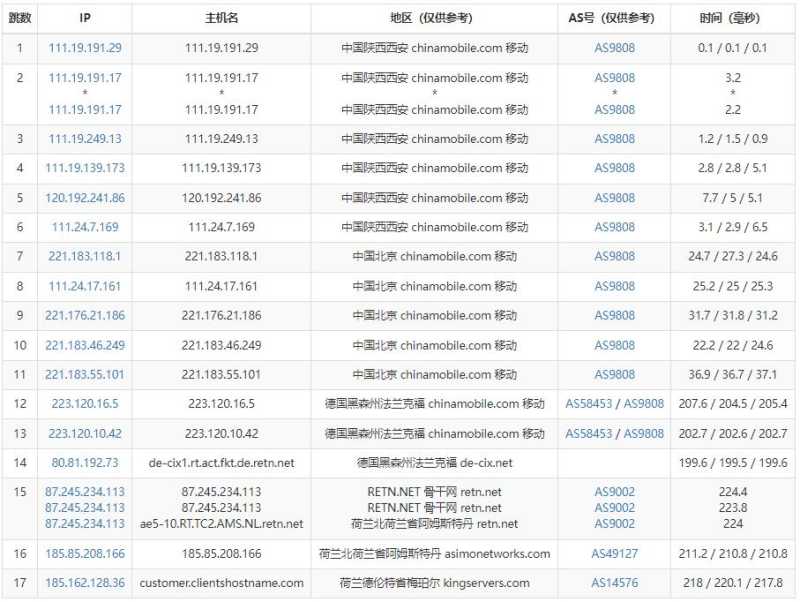
Task: Select time value 2.8 / 2.8 / 5.1
Action: click(x=733, y=168)
